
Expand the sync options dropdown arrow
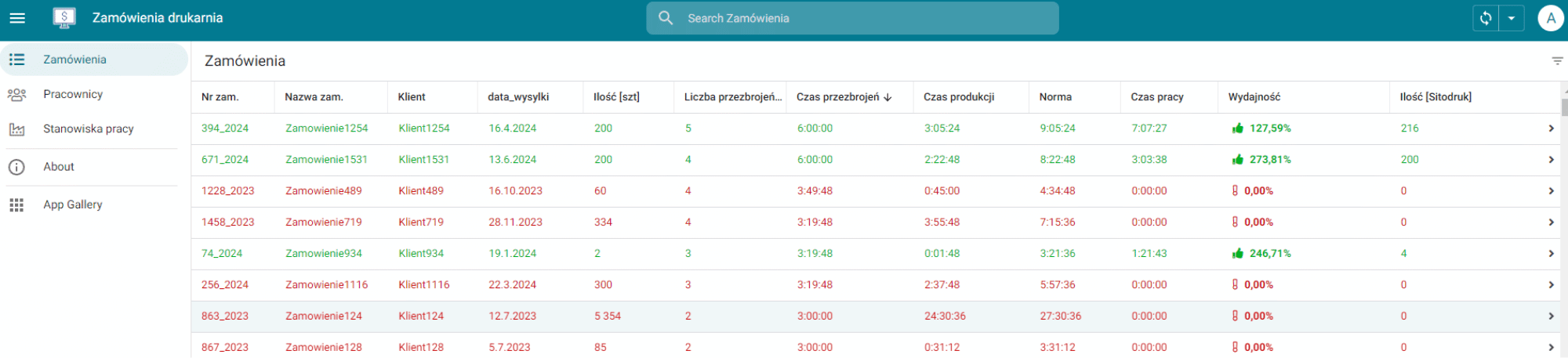point(1511,18)
